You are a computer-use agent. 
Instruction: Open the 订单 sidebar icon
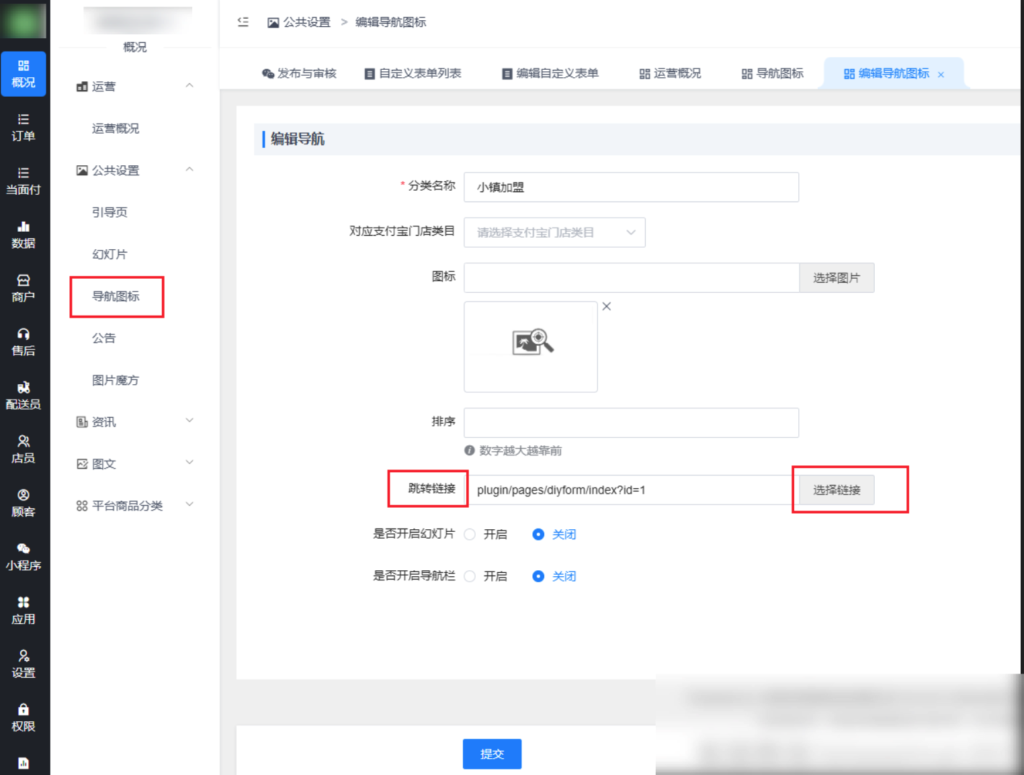23,128
